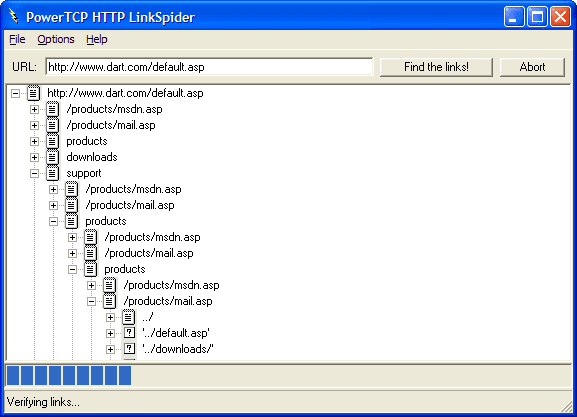Click the page icon of the root default.asp node

[33, 93]
